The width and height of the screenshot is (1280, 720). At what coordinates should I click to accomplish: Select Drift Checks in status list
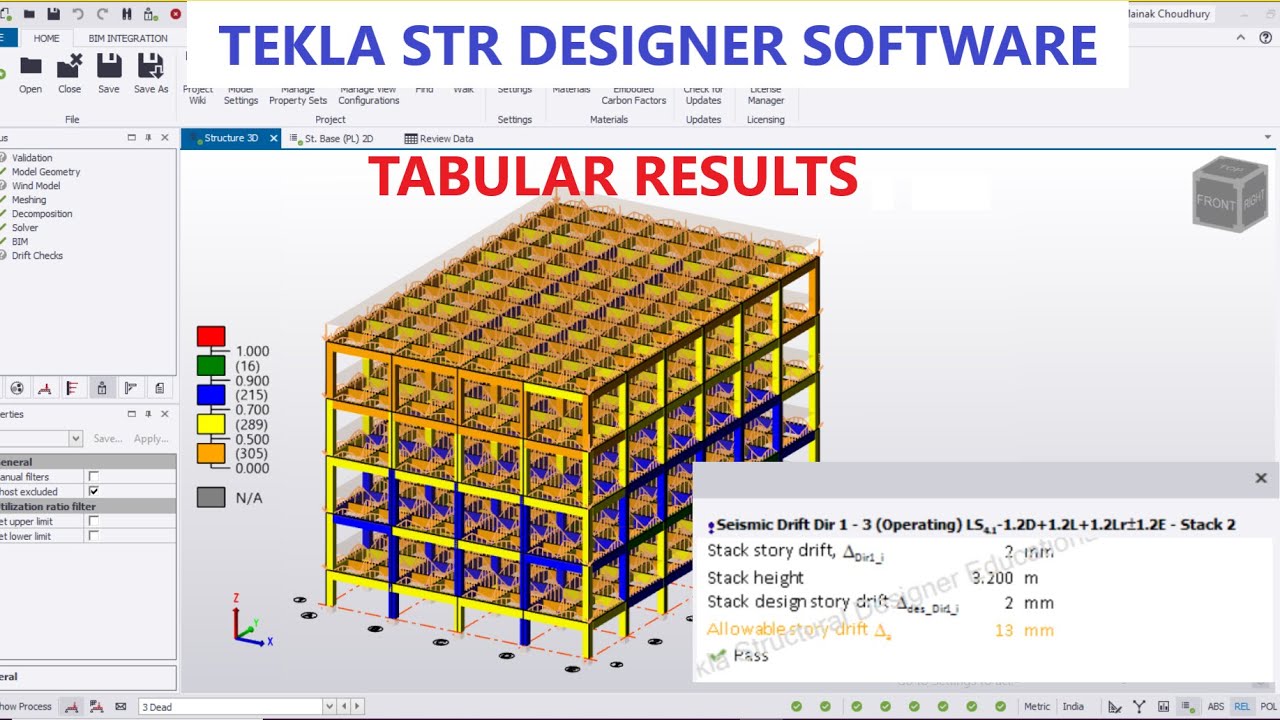click(x=37, y=255)
